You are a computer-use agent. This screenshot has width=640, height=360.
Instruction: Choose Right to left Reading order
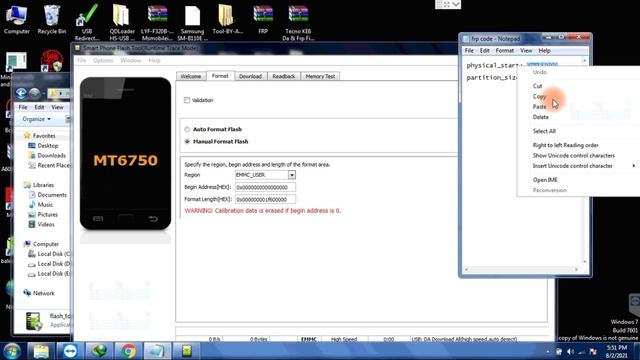[x=565, y=145]
